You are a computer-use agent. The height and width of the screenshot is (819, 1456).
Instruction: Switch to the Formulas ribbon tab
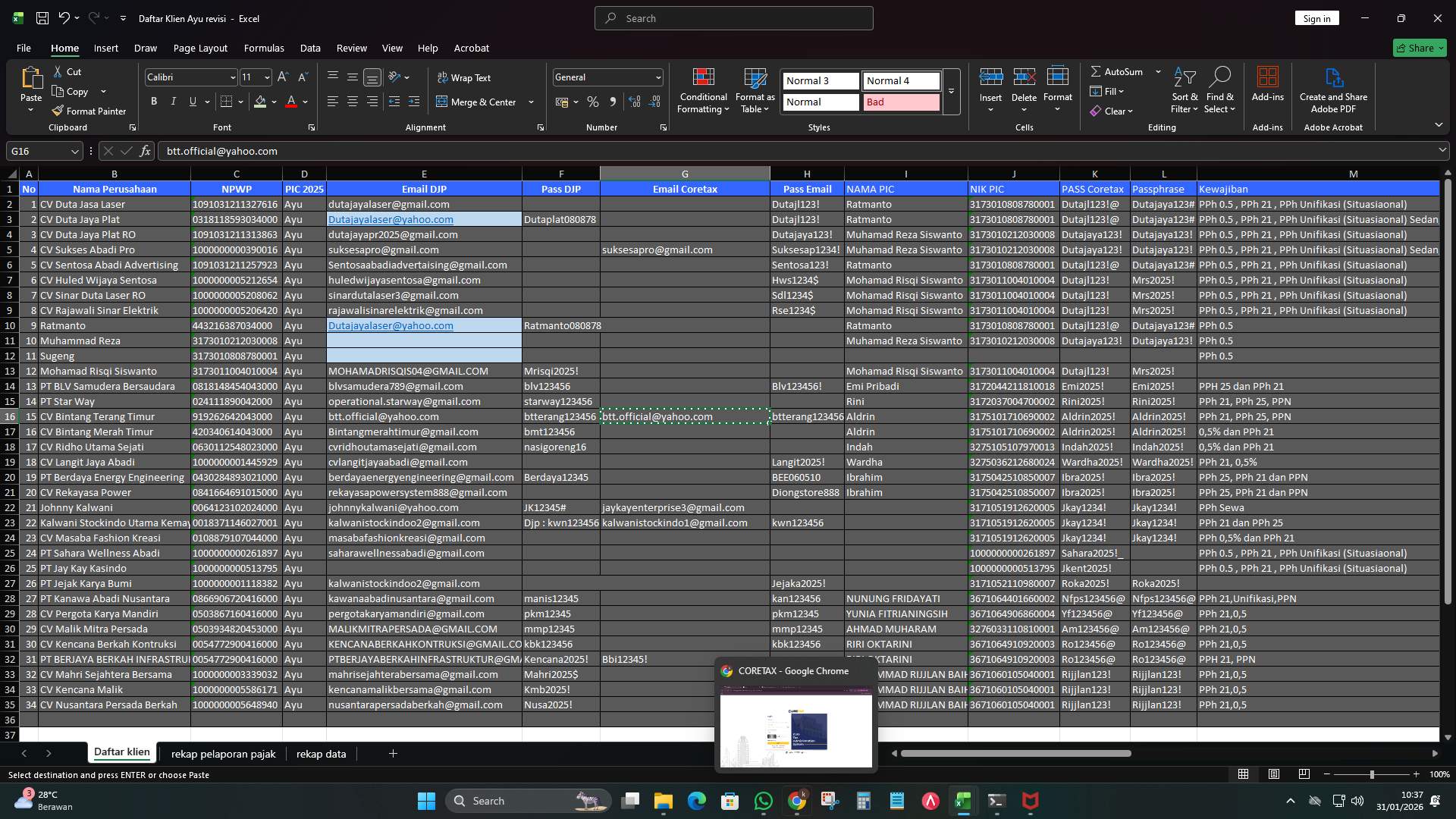(x=264, y=48)
